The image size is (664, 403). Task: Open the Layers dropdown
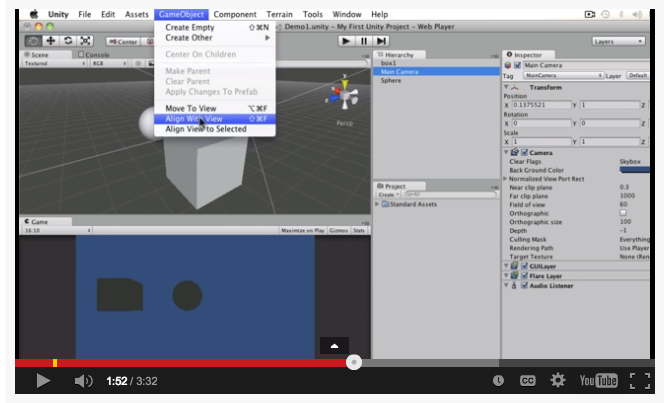click(618, 41)
